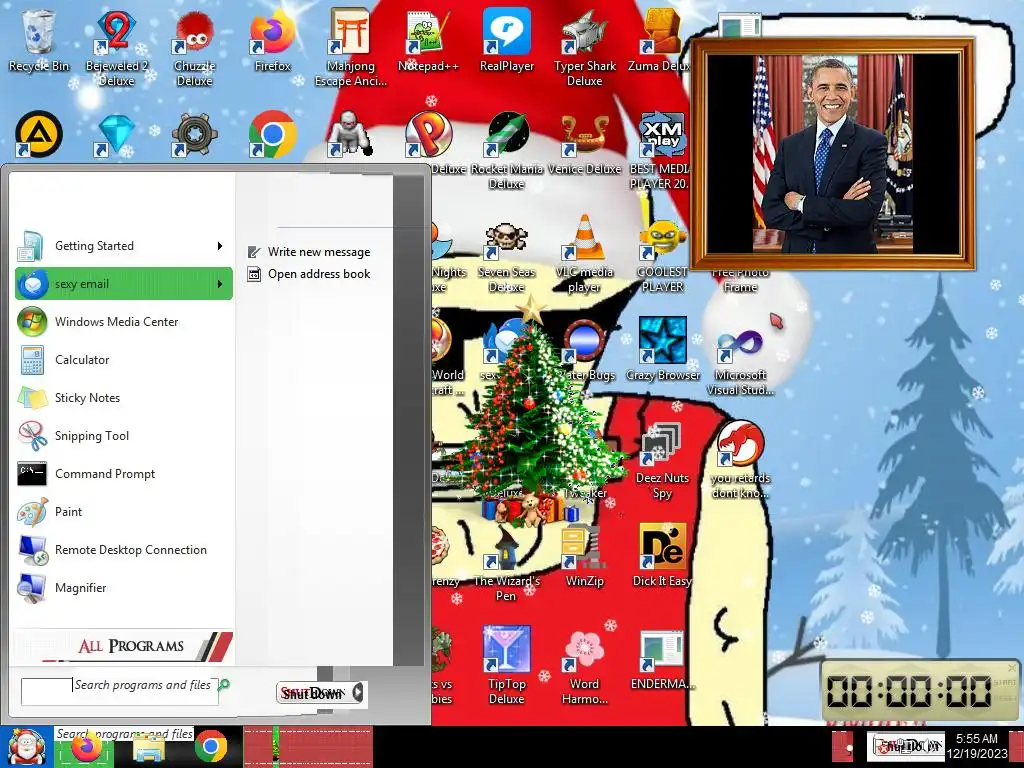Open the XMPlay BEST MEDIA PLAYER icon
The image size is (1024, 768).
pyautogui.click(x=660, y=150)
